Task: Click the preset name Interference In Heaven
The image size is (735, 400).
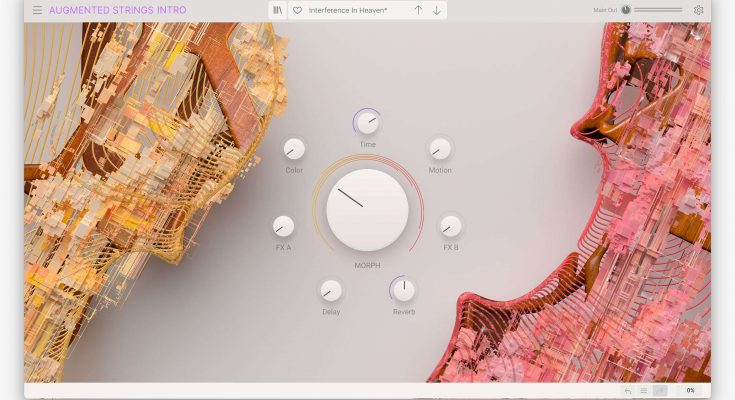Action: [347, 10]
